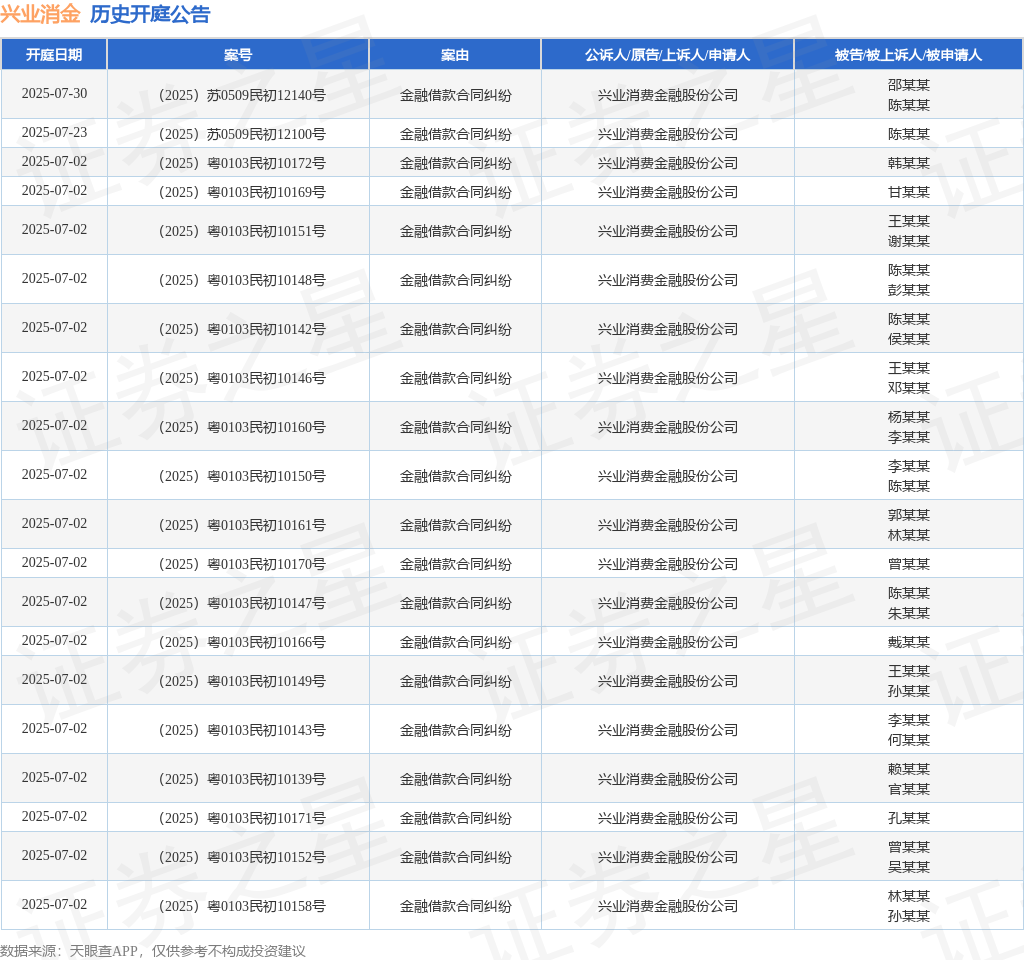Click defendant 甘某某
Image resolution: width=1024 pixels, height=960 pixels.
[x=908, y=192]
